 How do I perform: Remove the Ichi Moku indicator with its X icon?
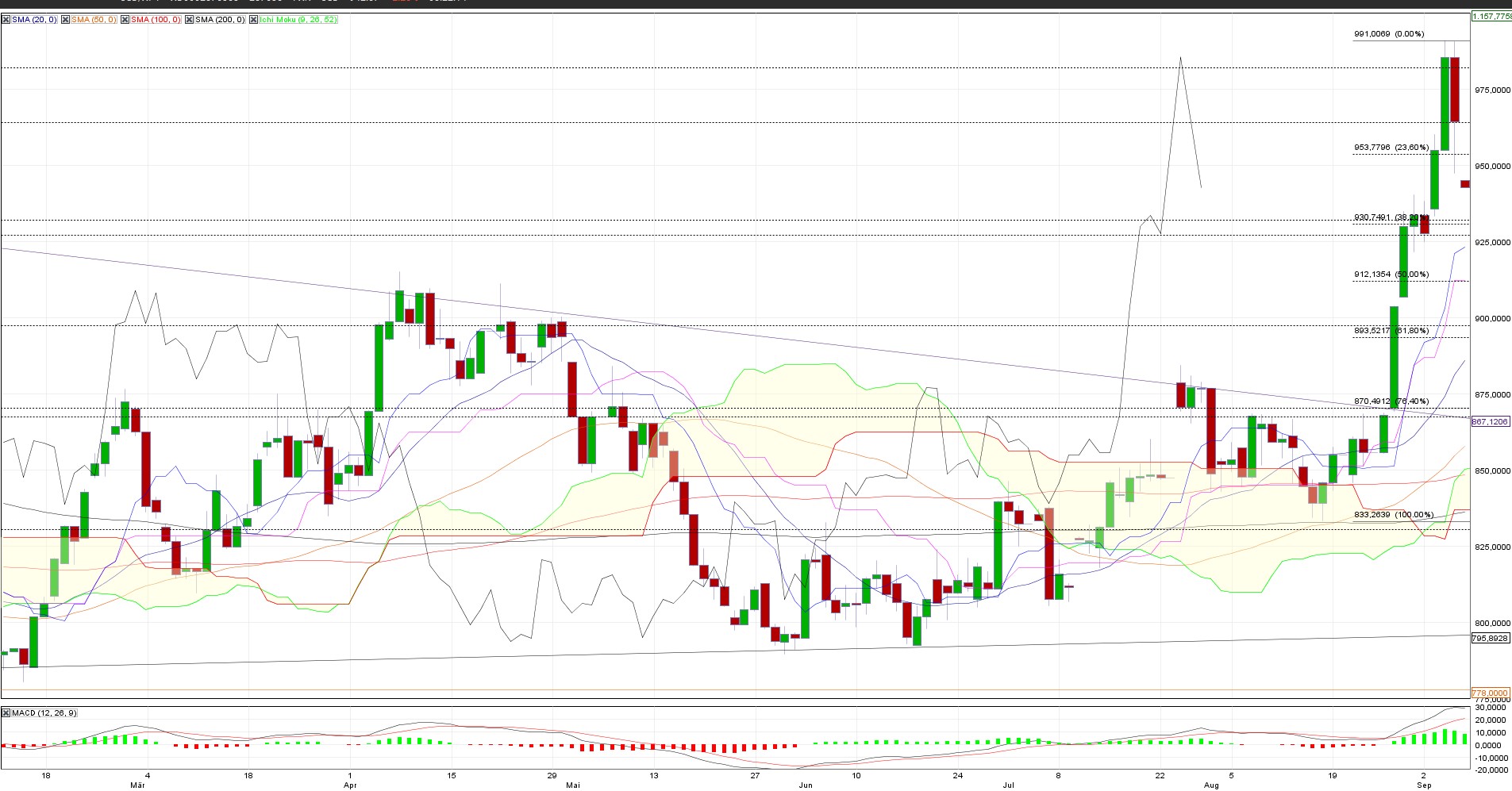coord(254,20)
